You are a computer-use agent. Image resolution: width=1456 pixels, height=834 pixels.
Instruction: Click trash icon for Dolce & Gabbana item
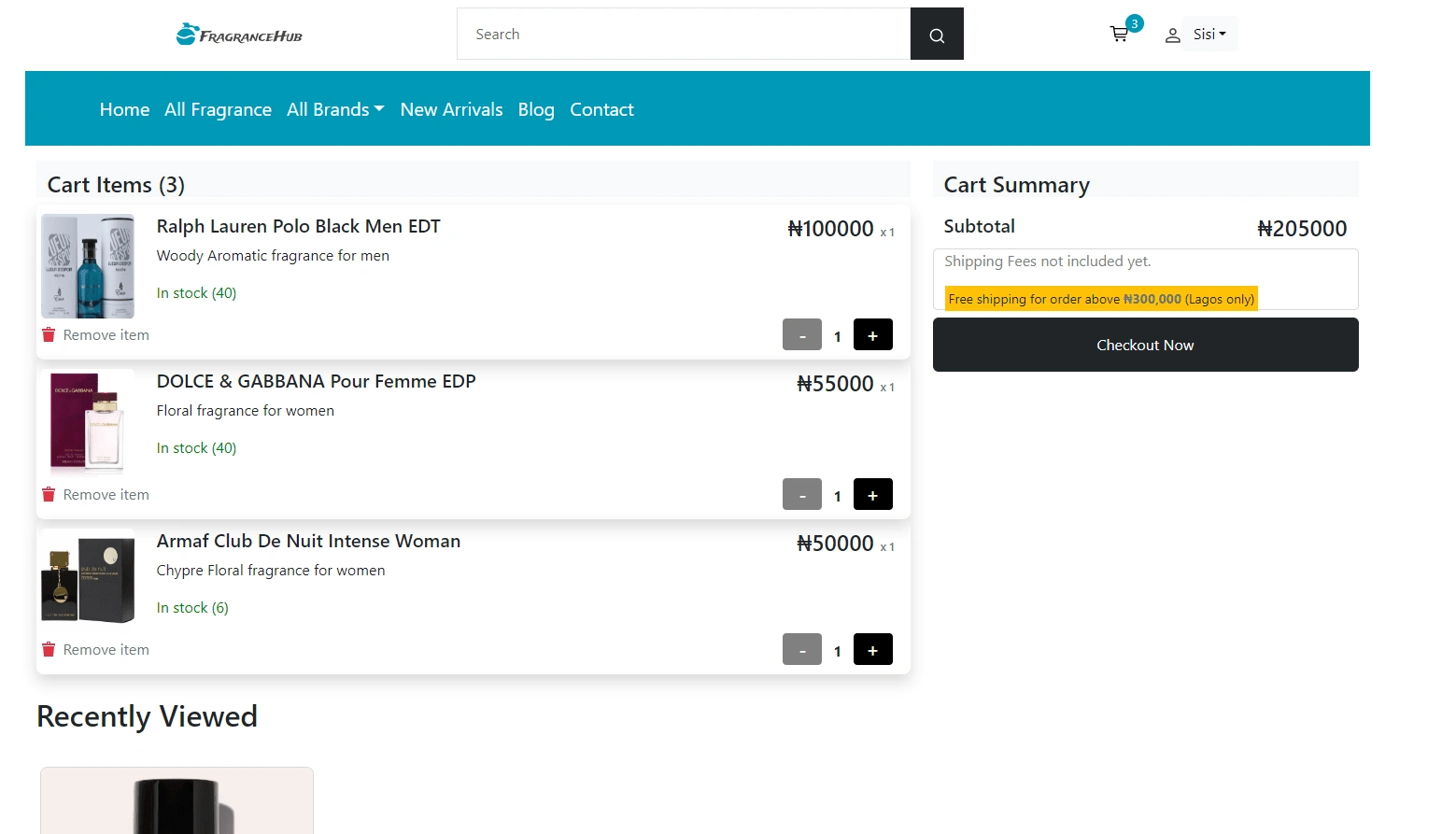(49, 494)
